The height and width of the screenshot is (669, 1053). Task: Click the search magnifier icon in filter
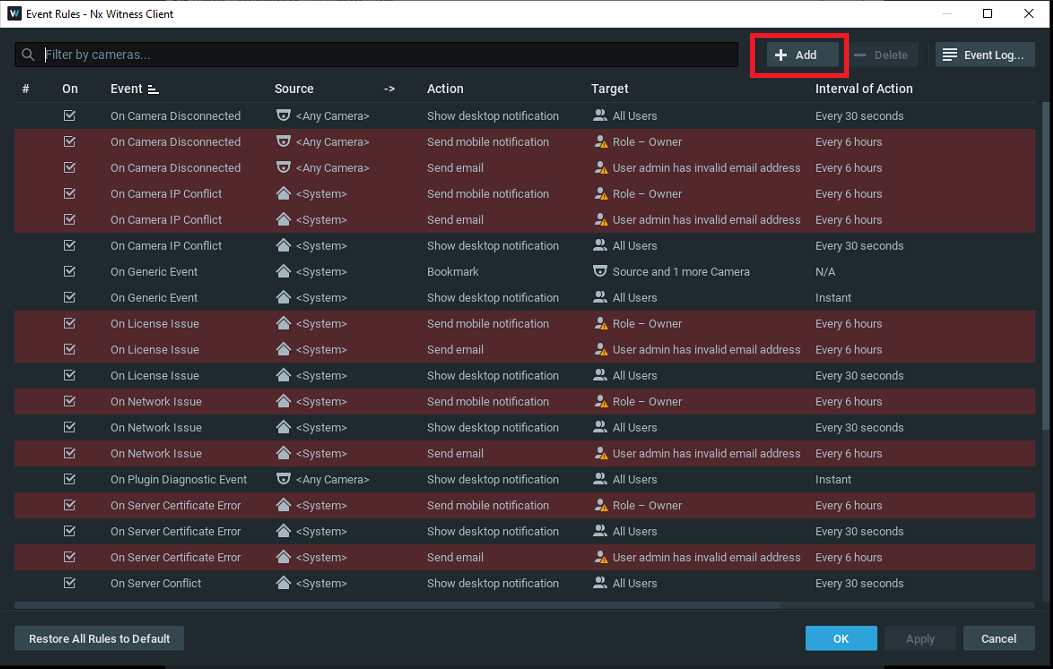[x=28, y=55]
